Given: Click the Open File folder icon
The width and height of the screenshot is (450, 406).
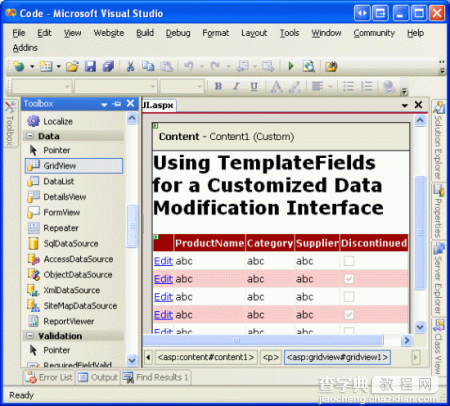Looking at the screenshot, I should pos(72,66).
